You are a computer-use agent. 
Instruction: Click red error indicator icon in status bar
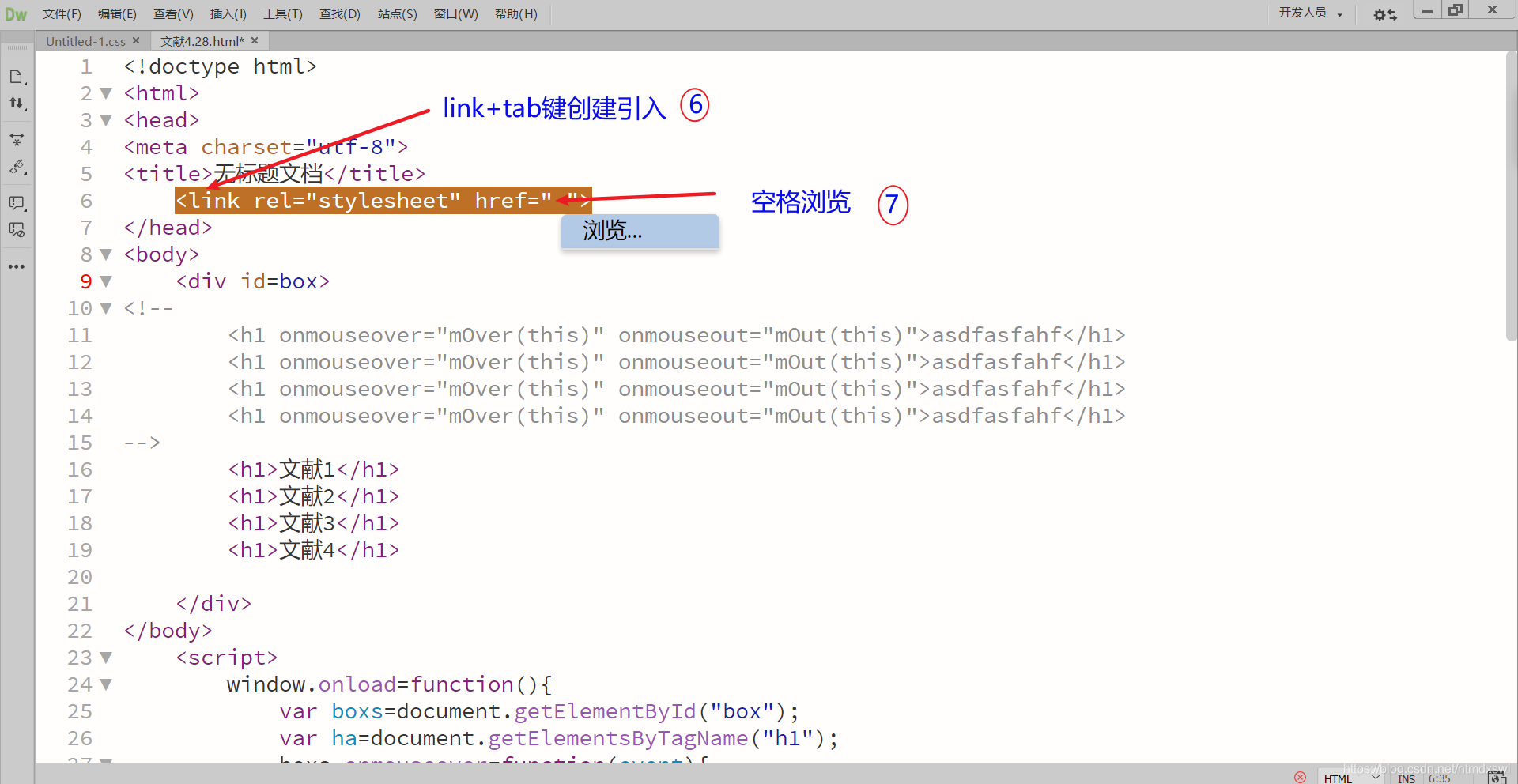coord(1301,777)
